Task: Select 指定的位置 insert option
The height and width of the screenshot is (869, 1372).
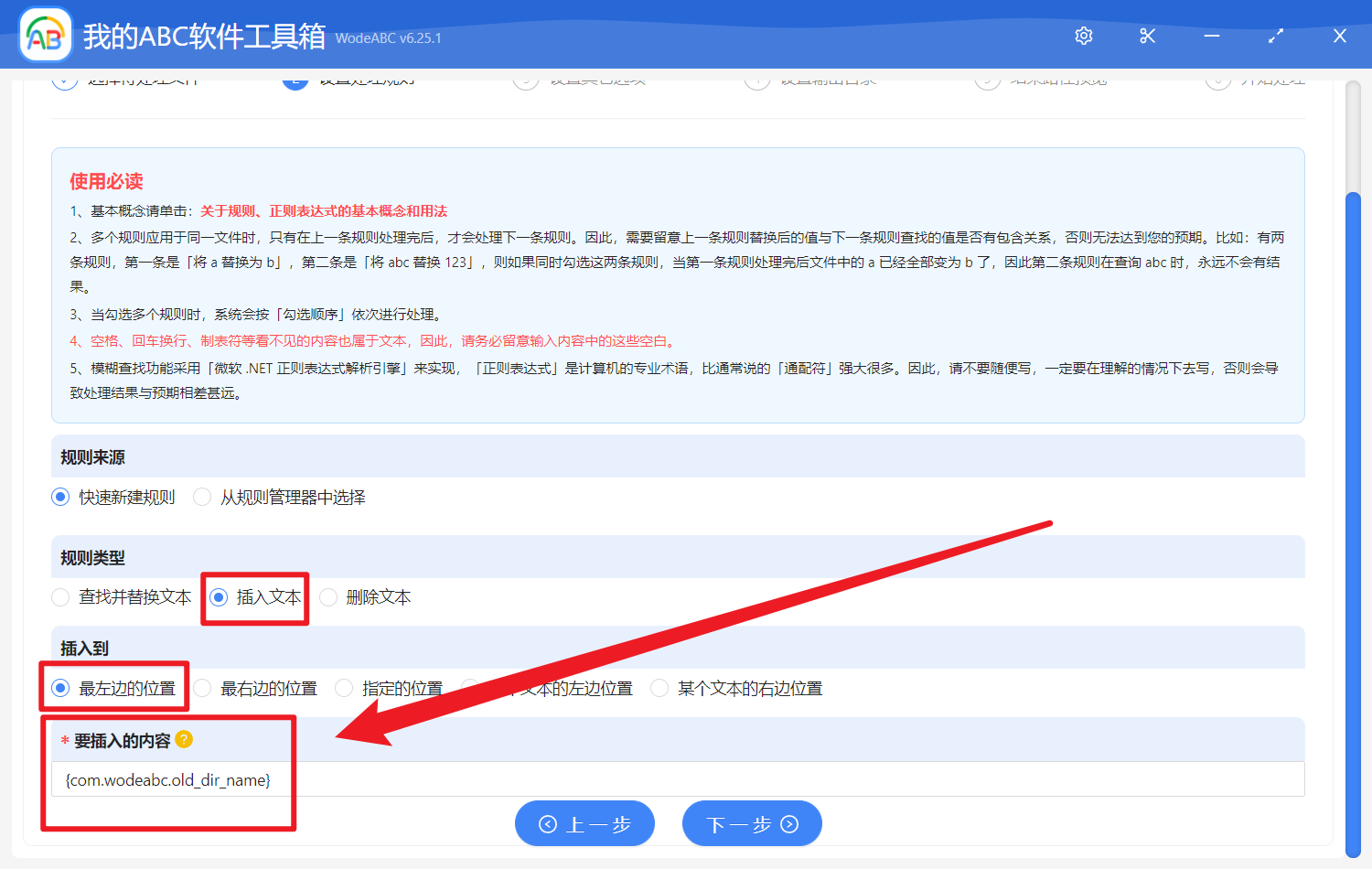Action: click(x=343, y=688)
